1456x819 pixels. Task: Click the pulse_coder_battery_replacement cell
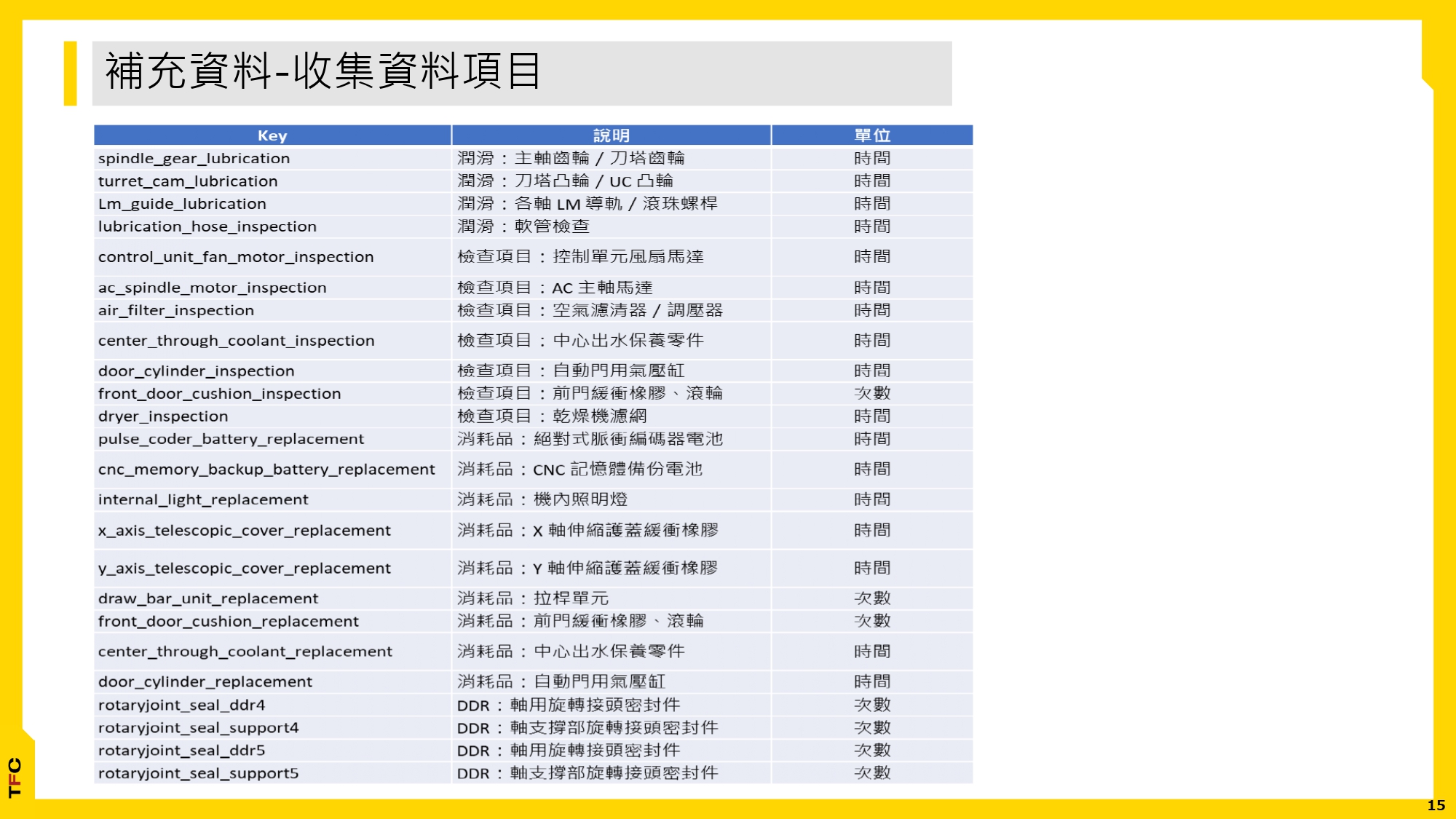tap(272, 439)
